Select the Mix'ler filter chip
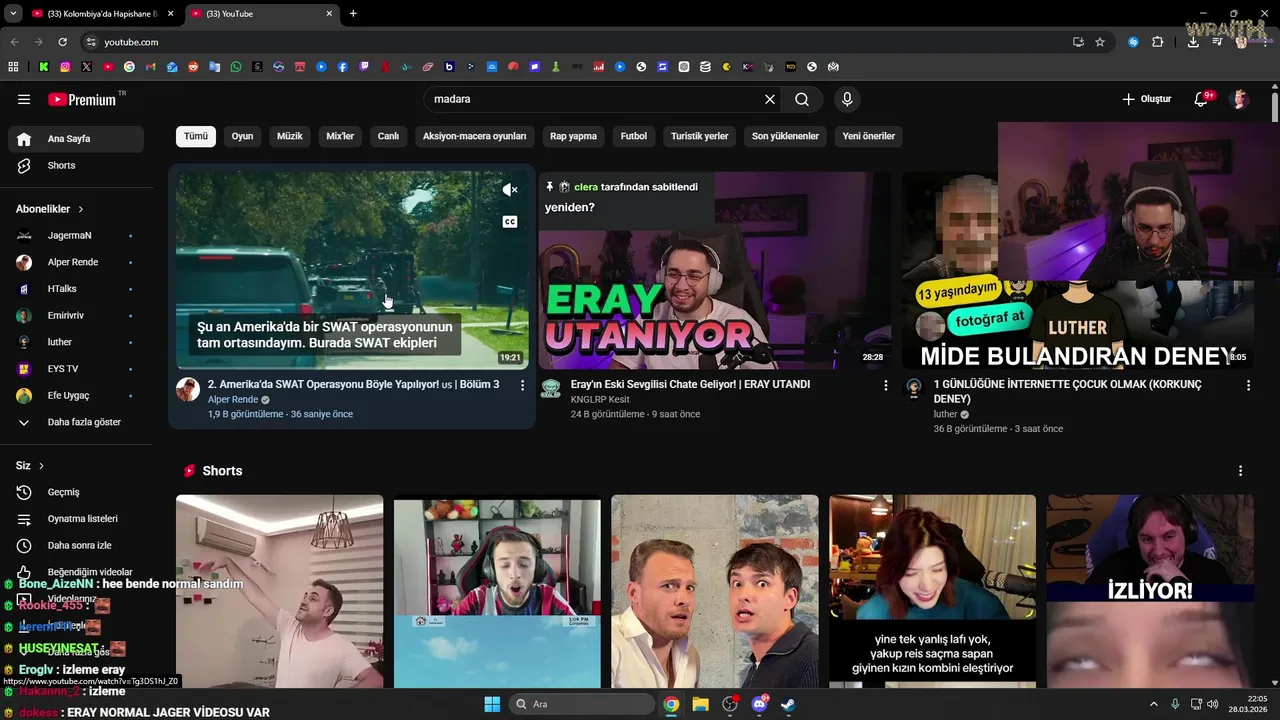The height and width of the screenshot is (720, 1280). pos(340,136)
